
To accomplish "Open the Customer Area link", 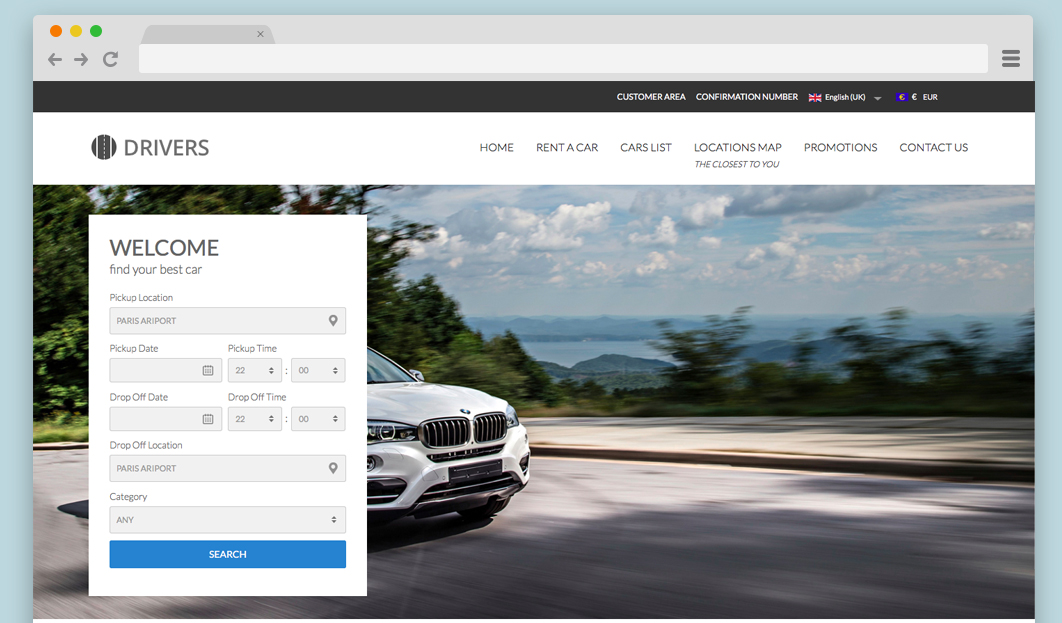I will (651, 97).
